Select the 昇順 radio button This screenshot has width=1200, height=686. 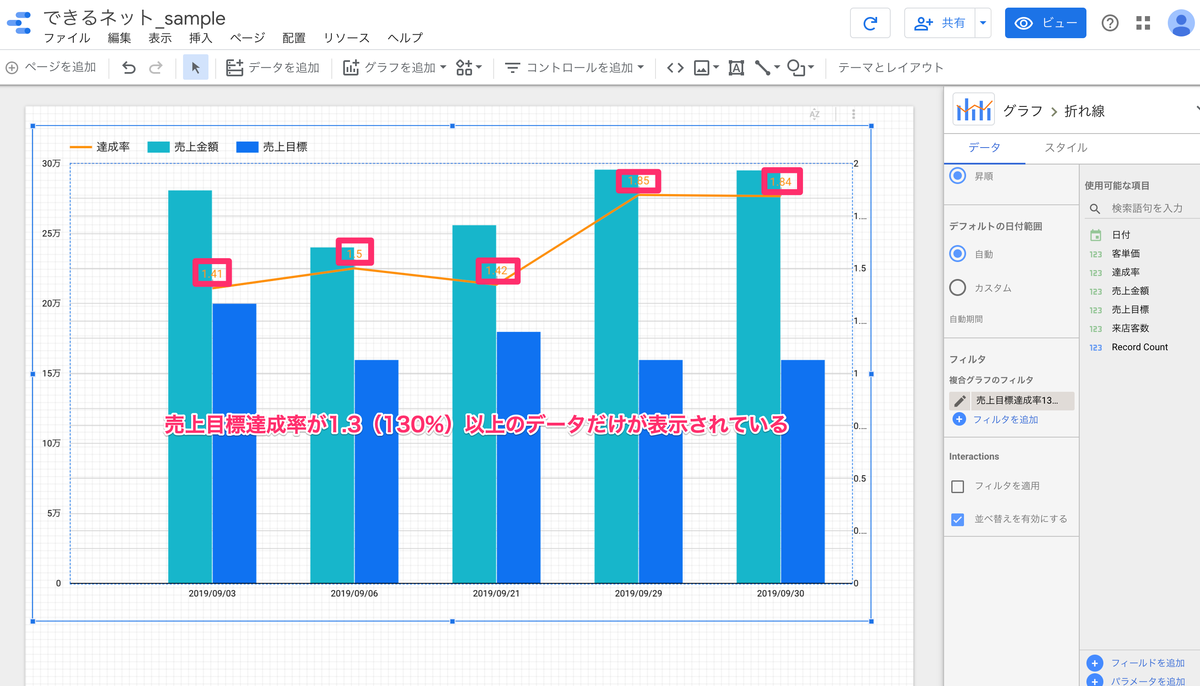pos(957,175)
